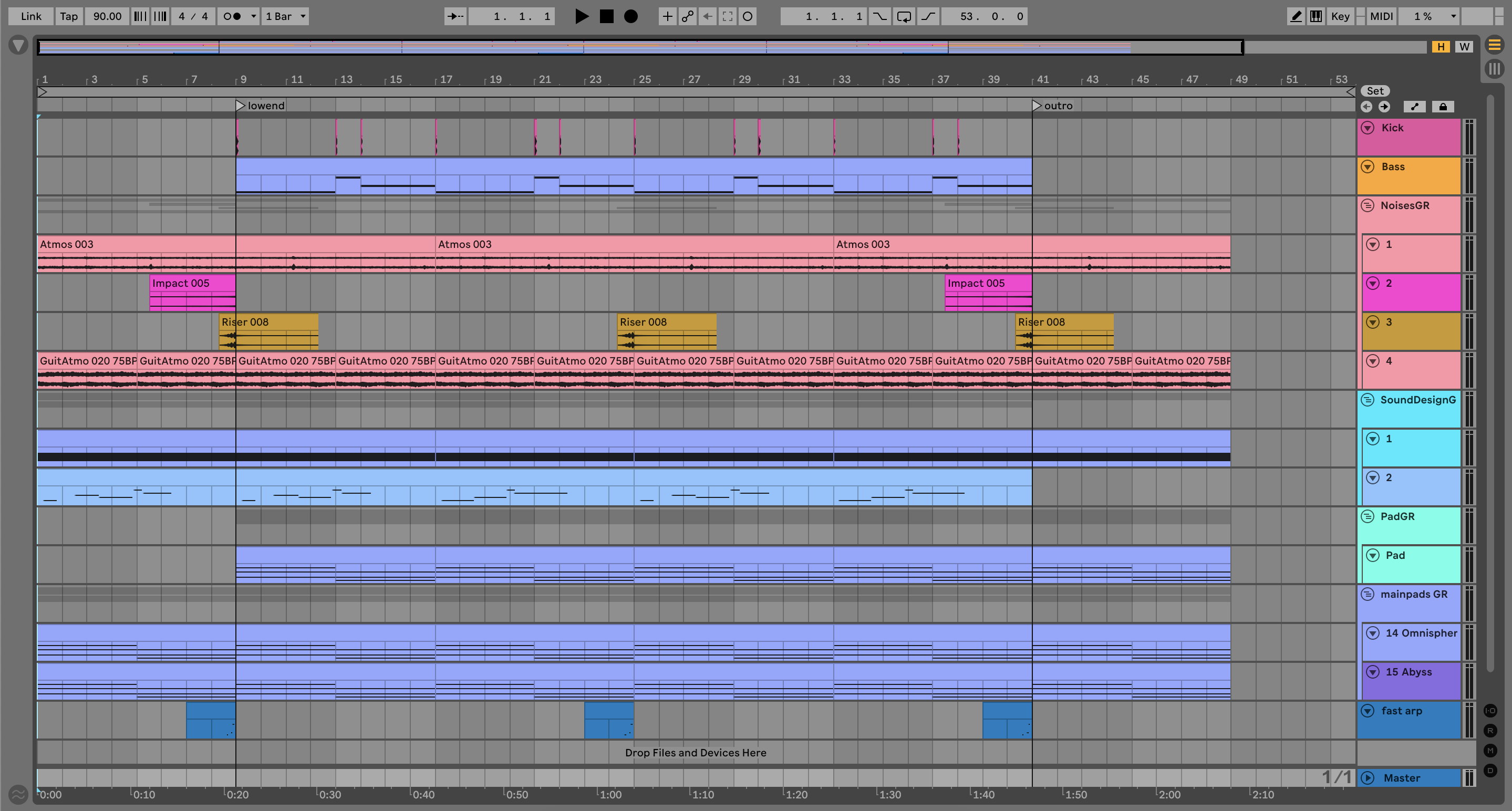Toggle Optimize Height H button
Image resolution: width=1512 pixels, height=811 pixels.
(1441, 47)
